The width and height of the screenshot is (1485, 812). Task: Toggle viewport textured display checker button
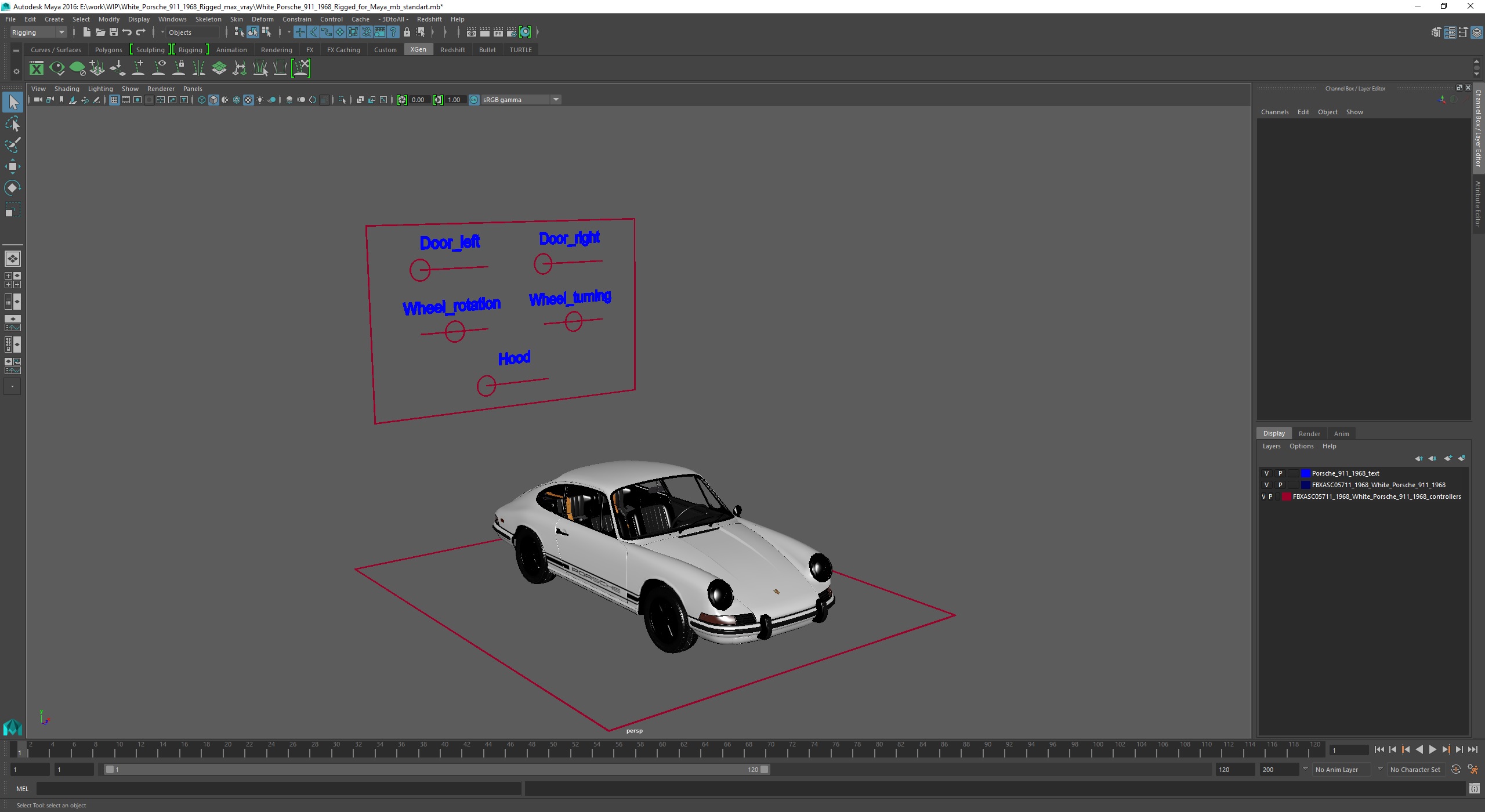coord(248,100)
